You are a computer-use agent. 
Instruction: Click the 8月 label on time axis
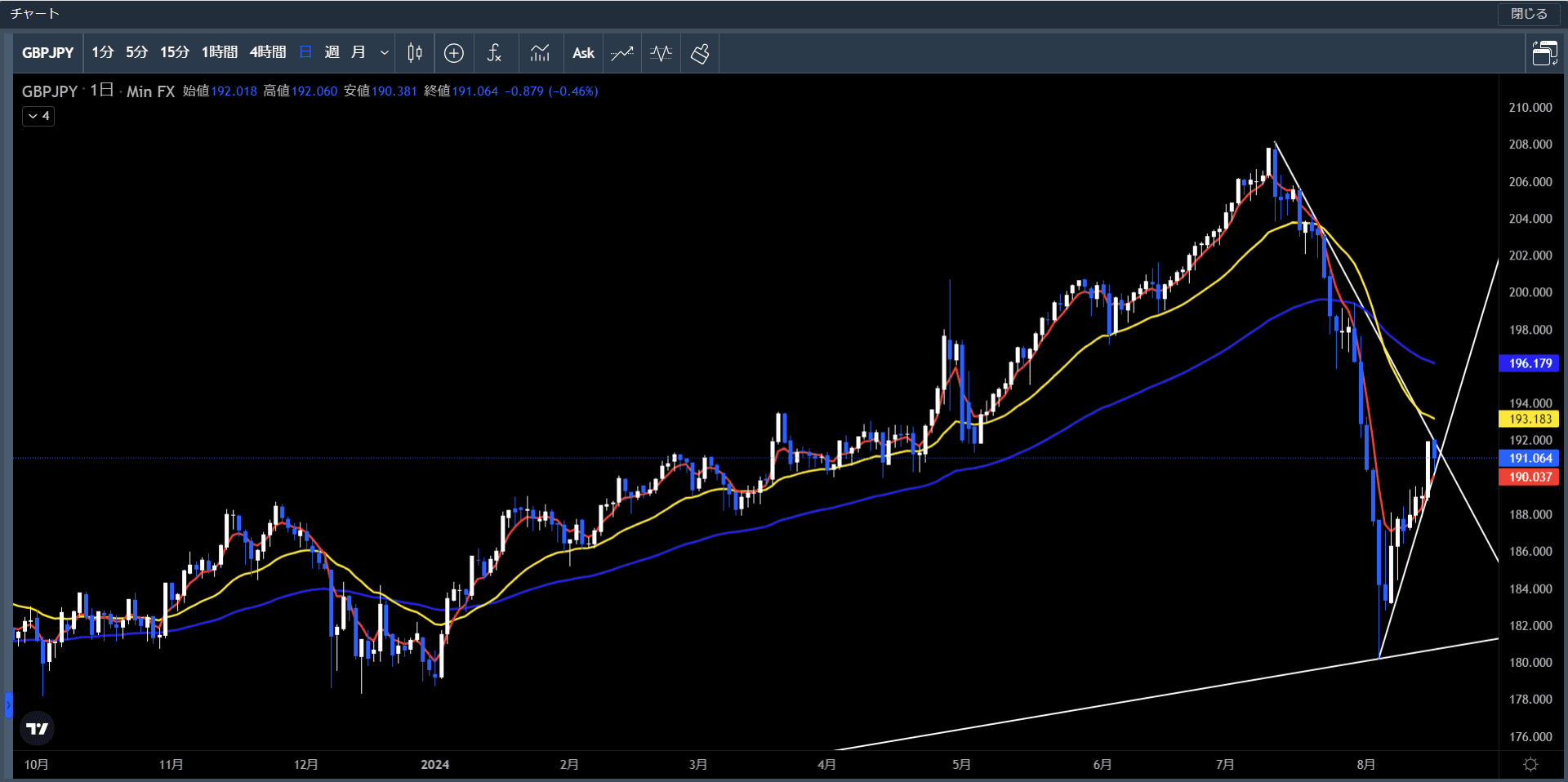coord(1366,765)
